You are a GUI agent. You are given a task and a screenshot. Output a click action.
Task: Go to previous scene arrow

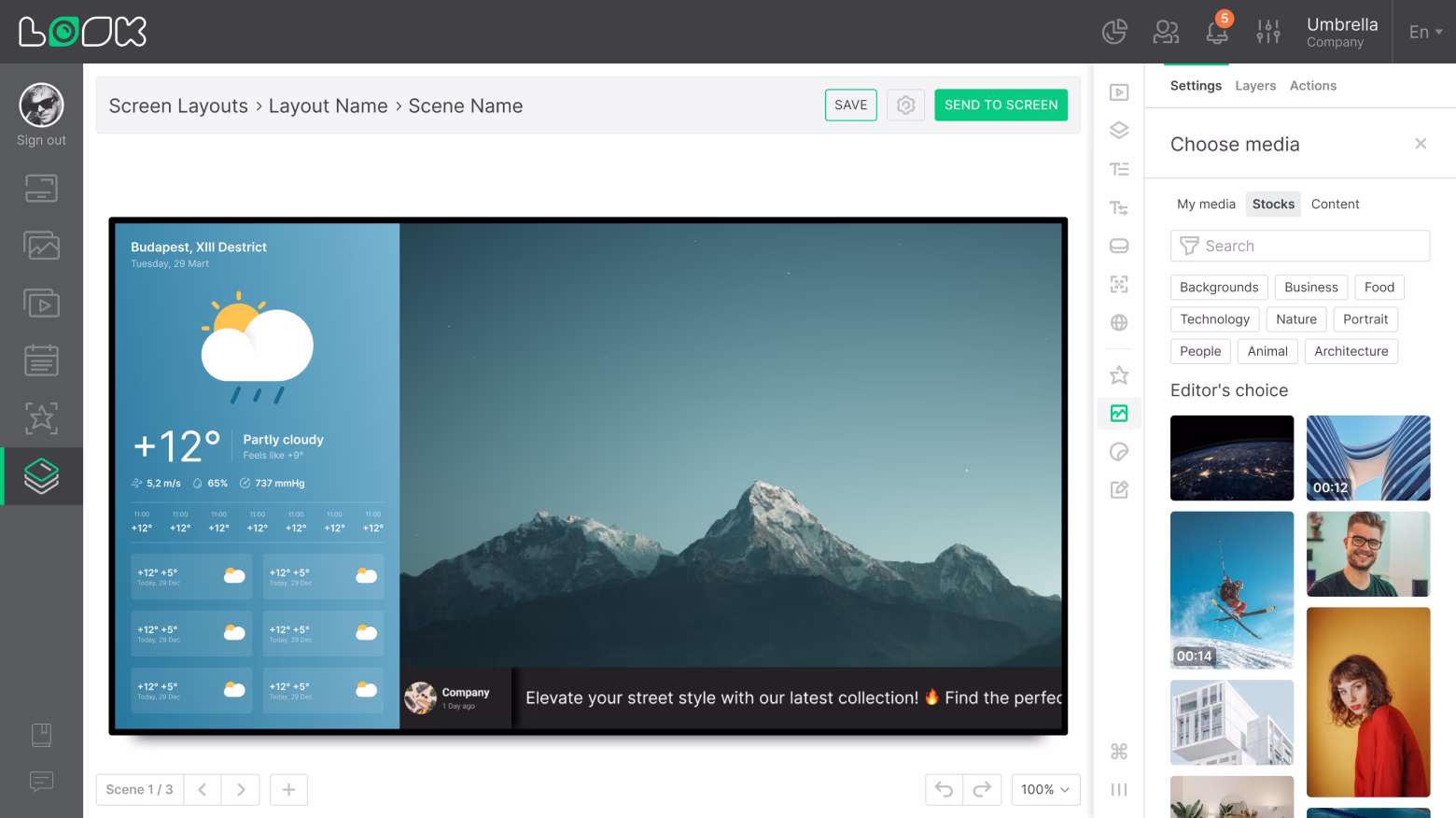203,790
